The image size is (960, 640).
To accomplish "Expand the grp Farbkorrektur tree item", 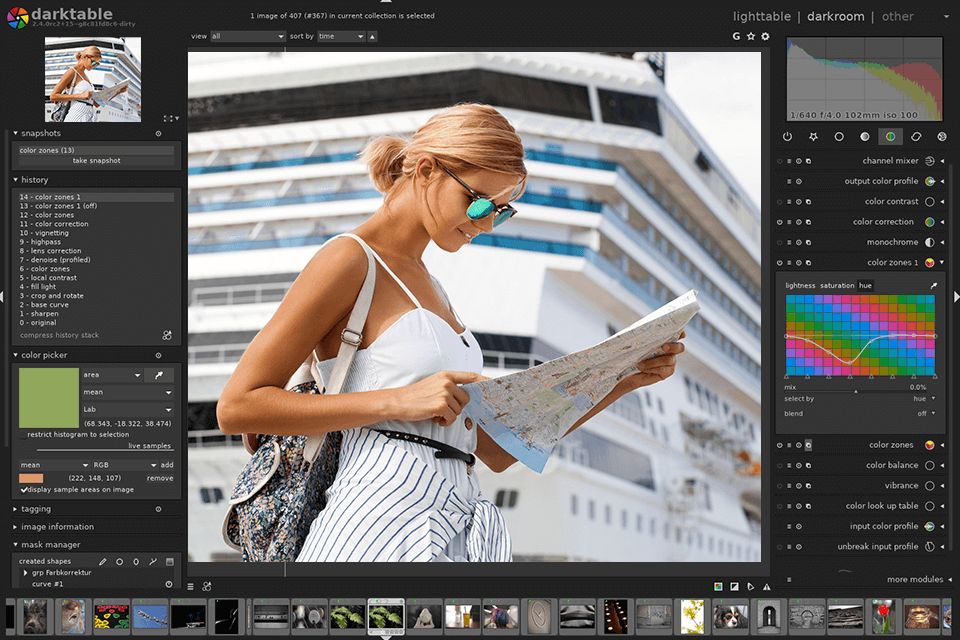I will pos(26,573).
